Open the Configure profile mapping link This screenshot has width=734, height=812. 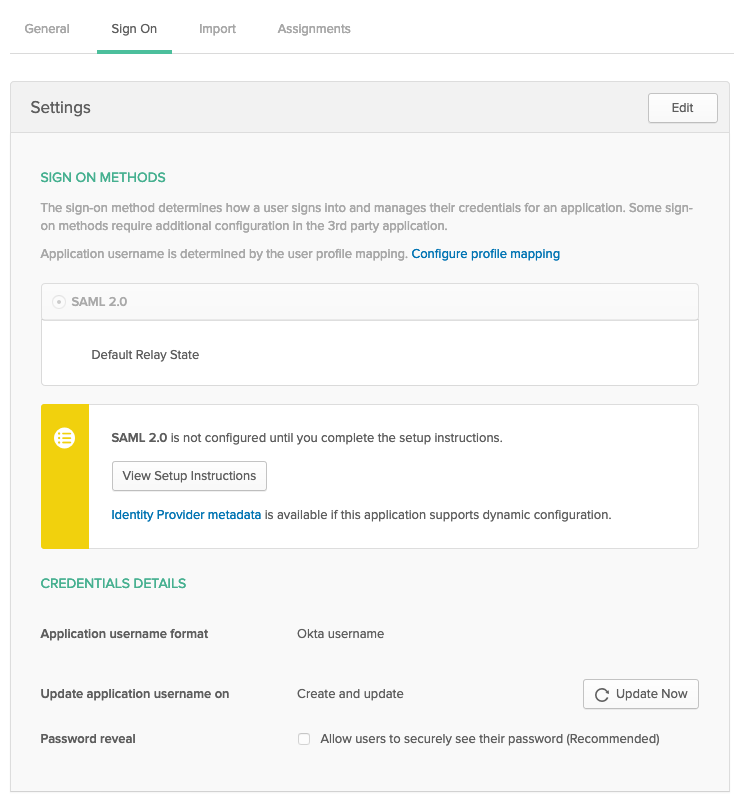(x=485, y=254)
